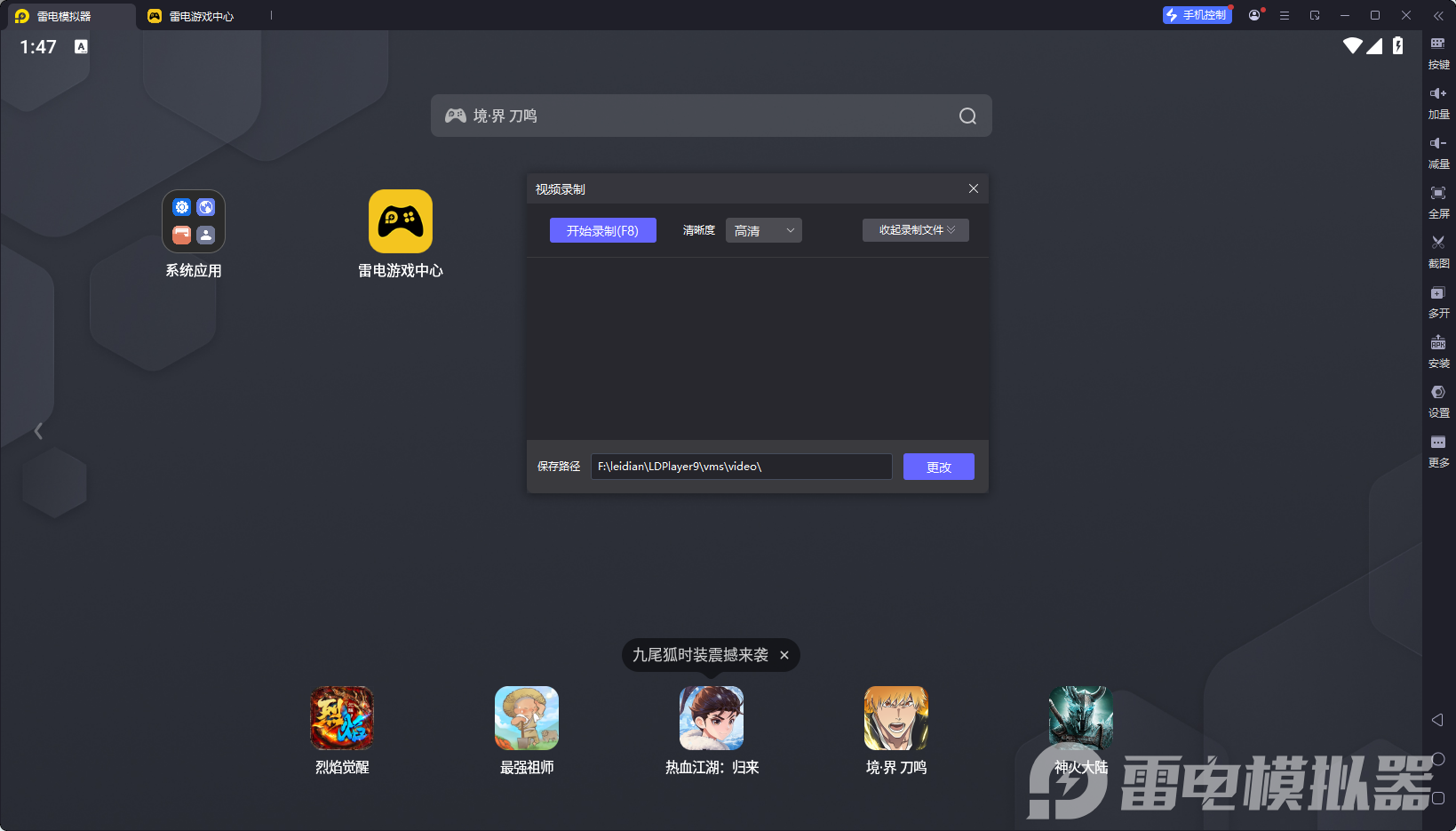The image size is (1456, 831).
Task: Collapse the right sidebar with double chevron
Action: 1438,15
